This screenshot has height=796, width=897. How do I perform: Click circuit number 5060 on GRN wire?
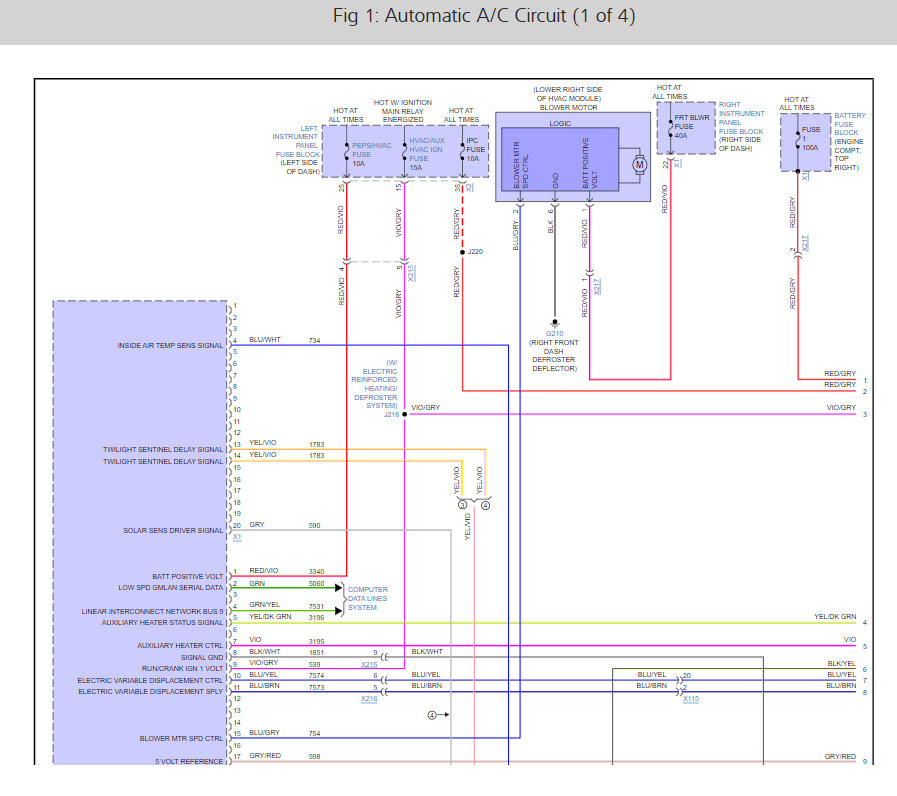click(316, 584)
